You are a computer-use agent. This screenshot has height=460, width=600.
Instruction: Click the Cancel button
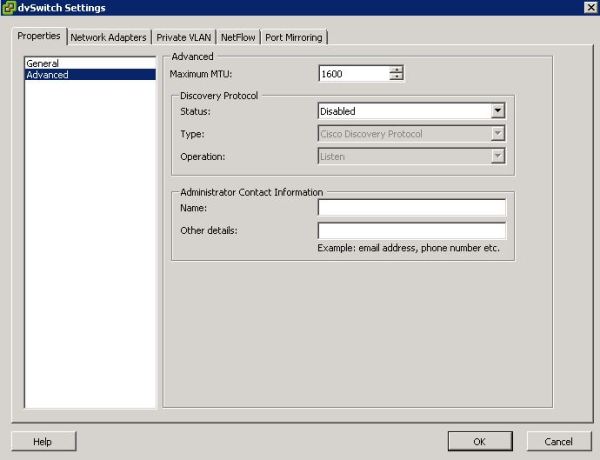click(x=558, y=441)
